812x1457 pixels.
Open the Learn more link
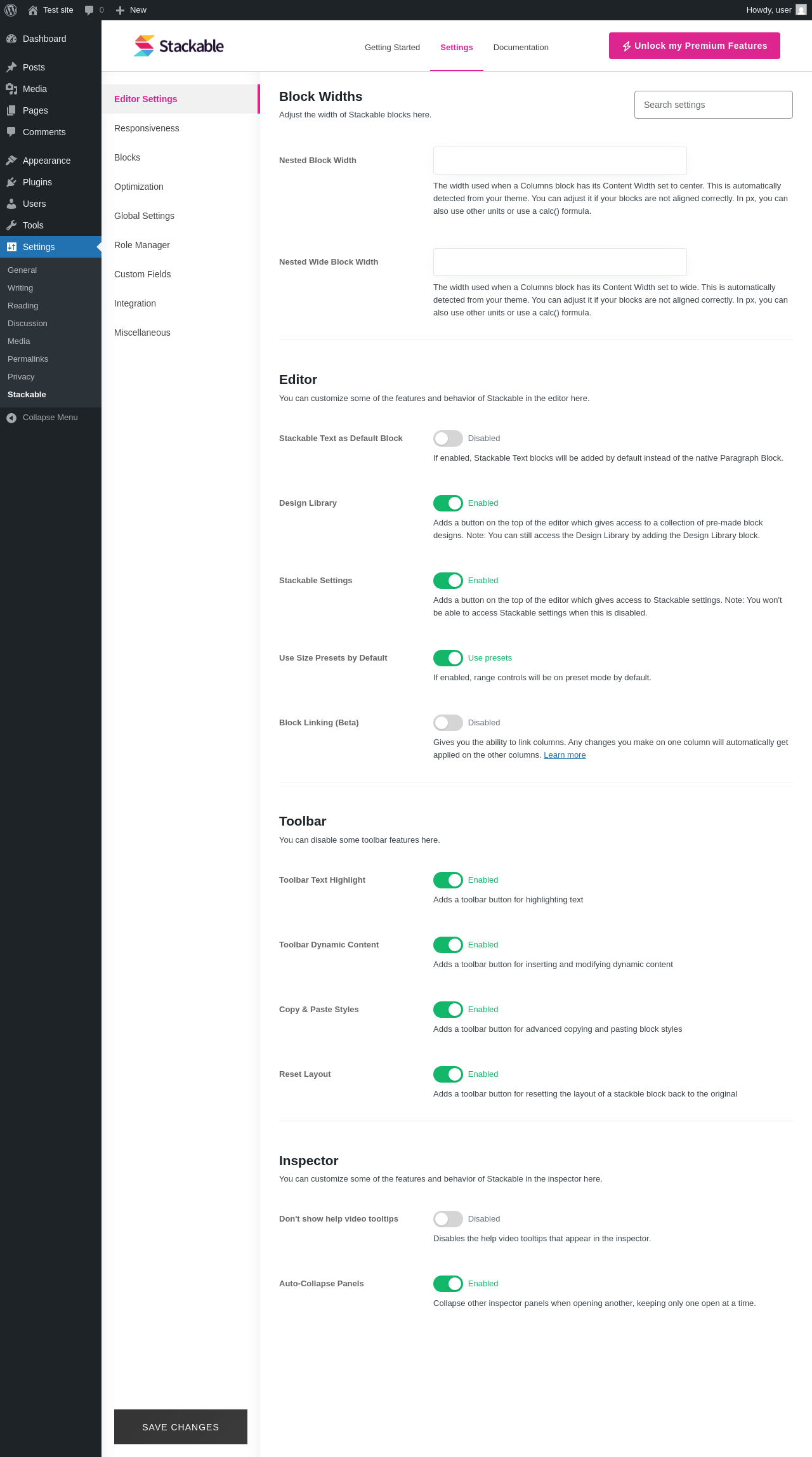tap(565, 755)
